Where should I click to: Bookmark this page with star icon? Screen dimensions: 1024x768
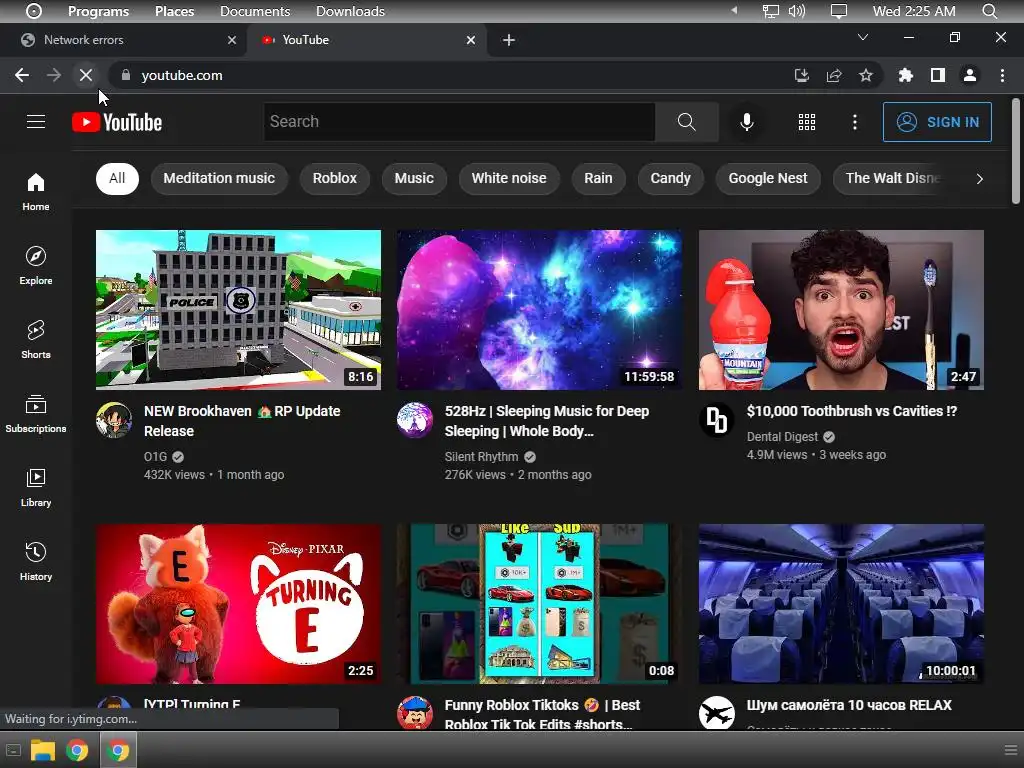tap(866, 76)
